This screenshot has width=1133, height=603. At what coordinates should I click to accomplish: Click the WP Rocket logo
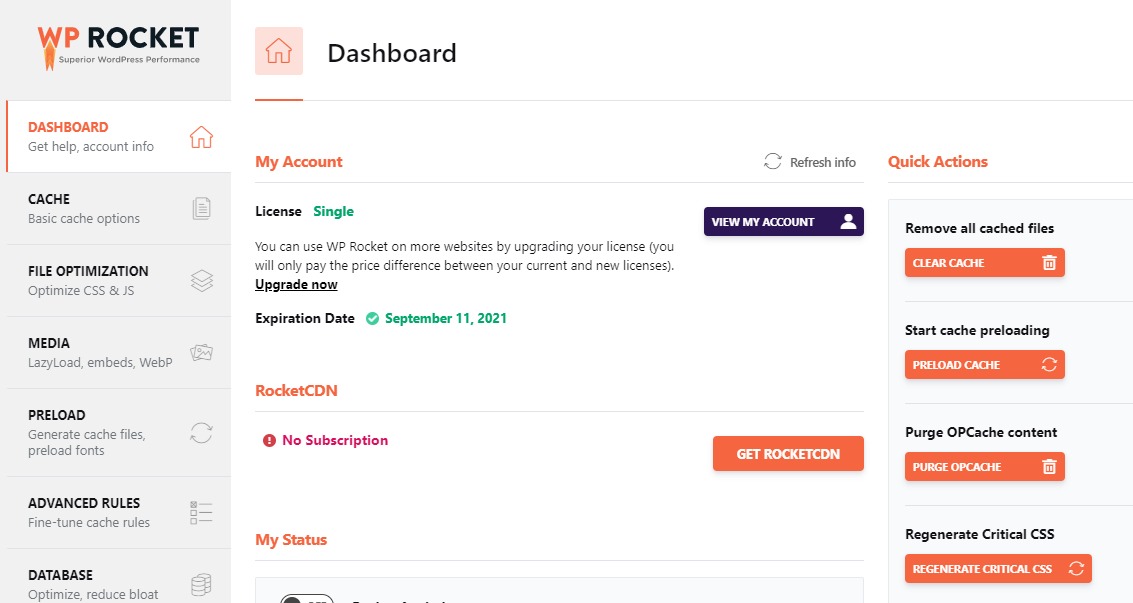pos(119,47)
